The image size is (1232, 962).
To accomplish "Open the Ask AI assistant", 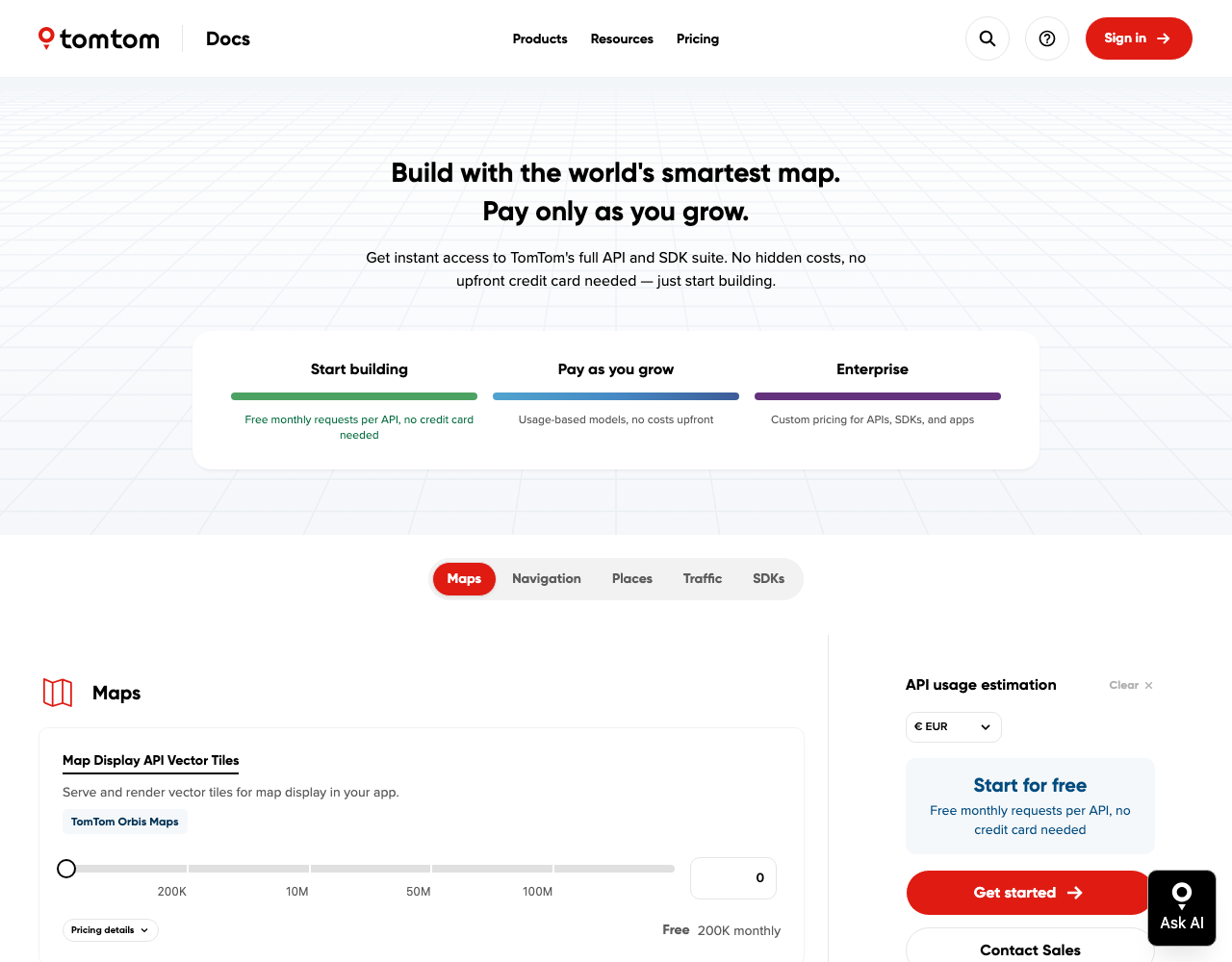I will point(1182,908).
